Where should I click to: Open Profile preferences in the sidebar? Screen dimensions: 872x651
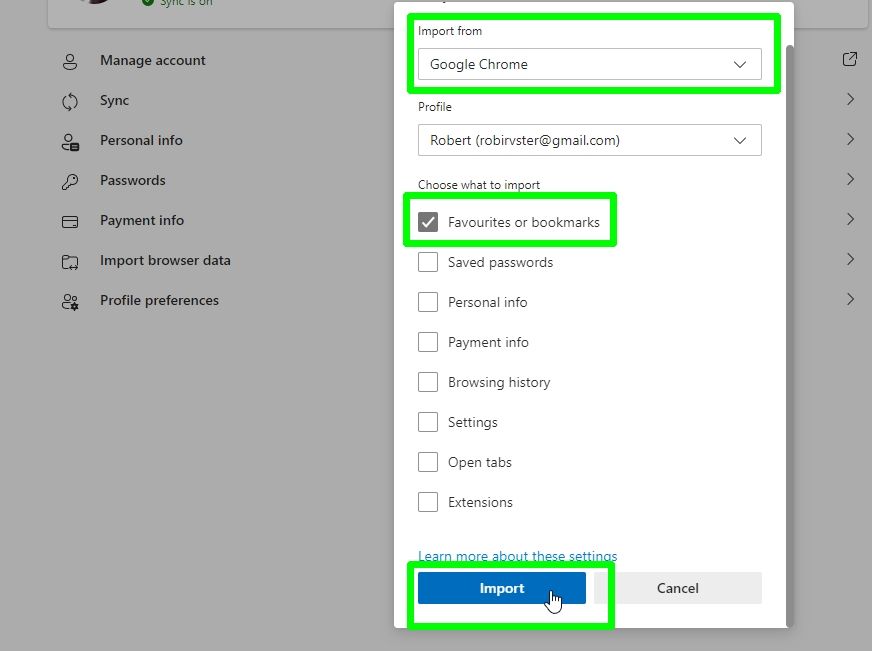tap(159, 300)
